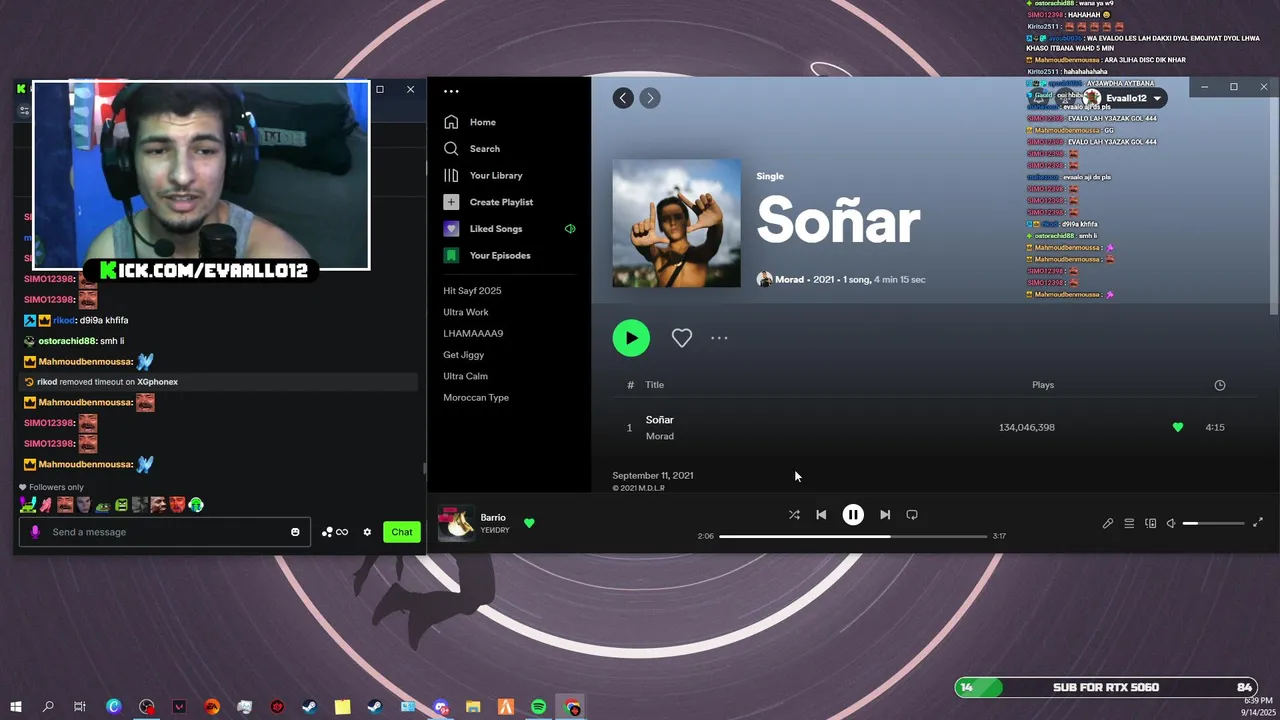Click Create Playlist in Spotify sidebar

488,202
